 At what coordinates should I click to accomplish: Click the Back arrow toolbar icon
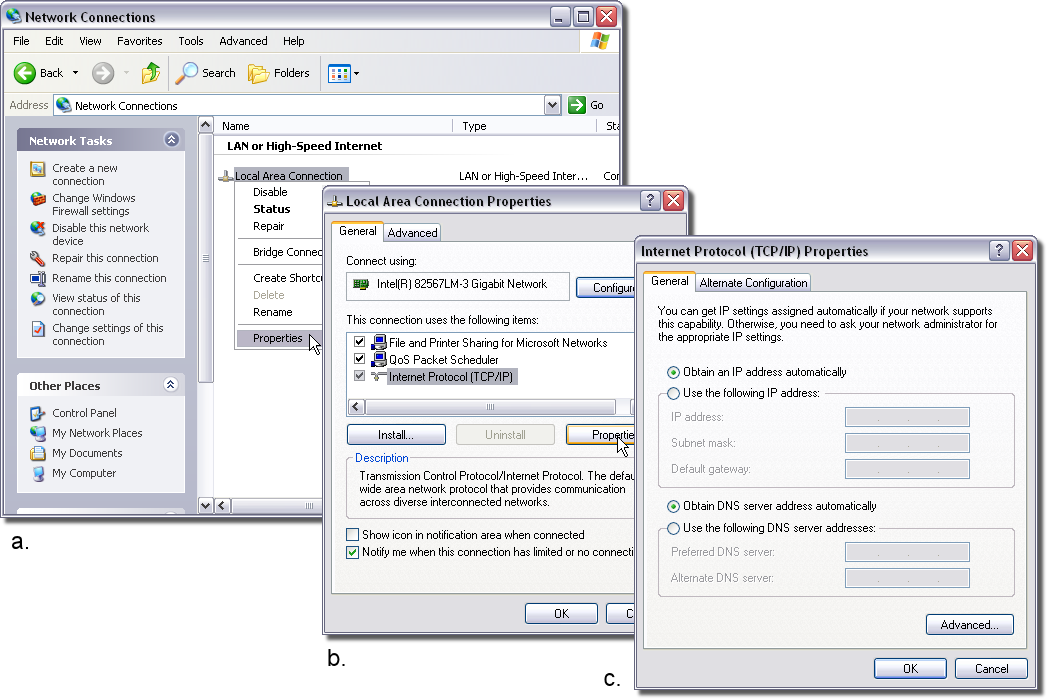click(x=25, y=73)
